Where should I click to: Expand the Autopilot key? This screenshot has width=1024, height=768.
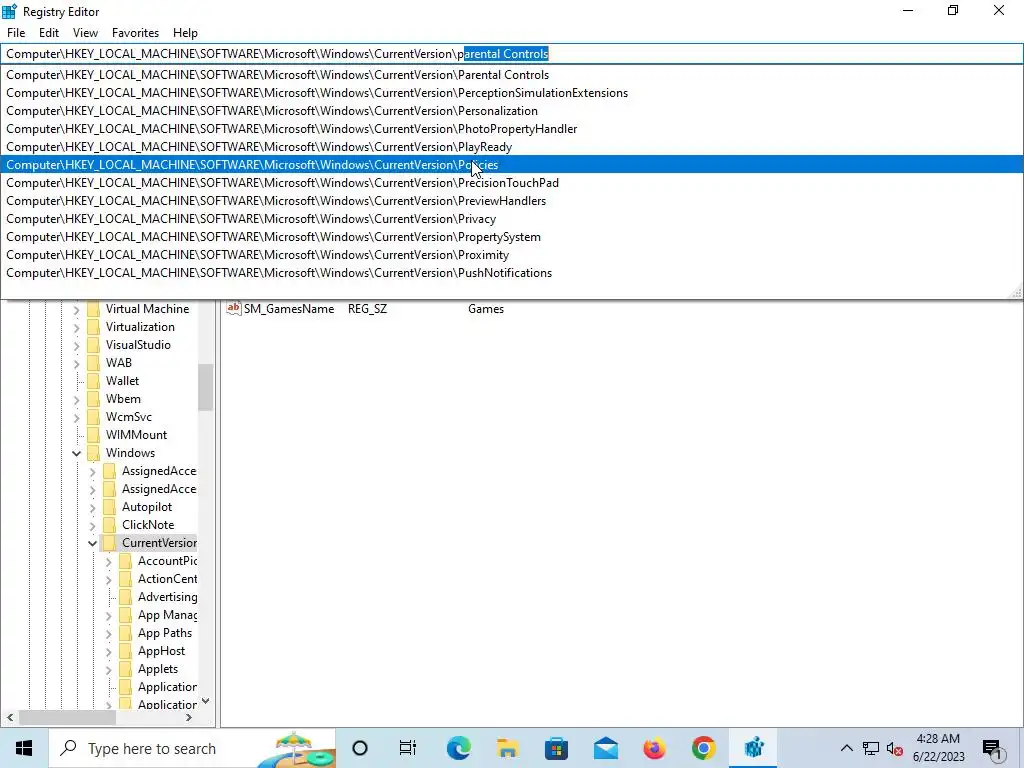tap(92, 507)
